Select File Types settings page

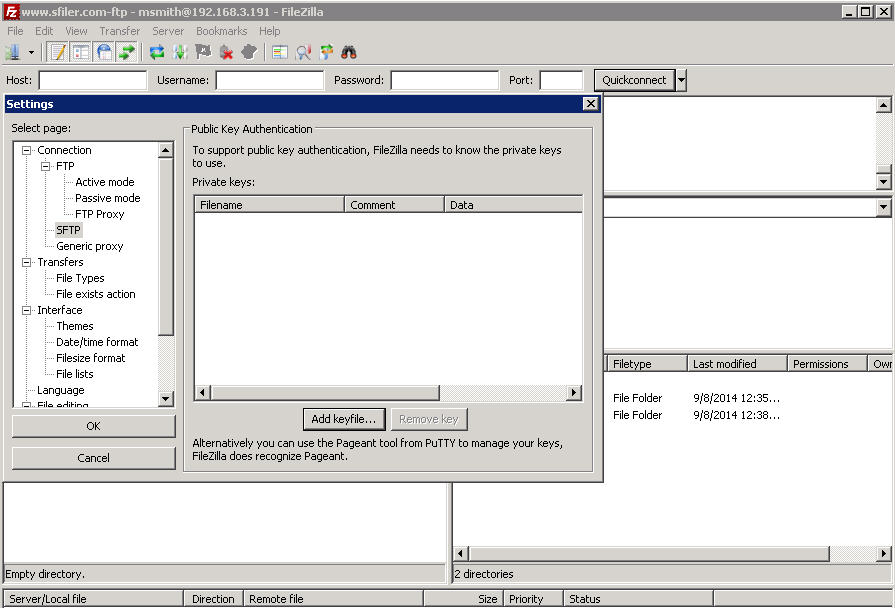pyautogui.click(x=80, y=278)
